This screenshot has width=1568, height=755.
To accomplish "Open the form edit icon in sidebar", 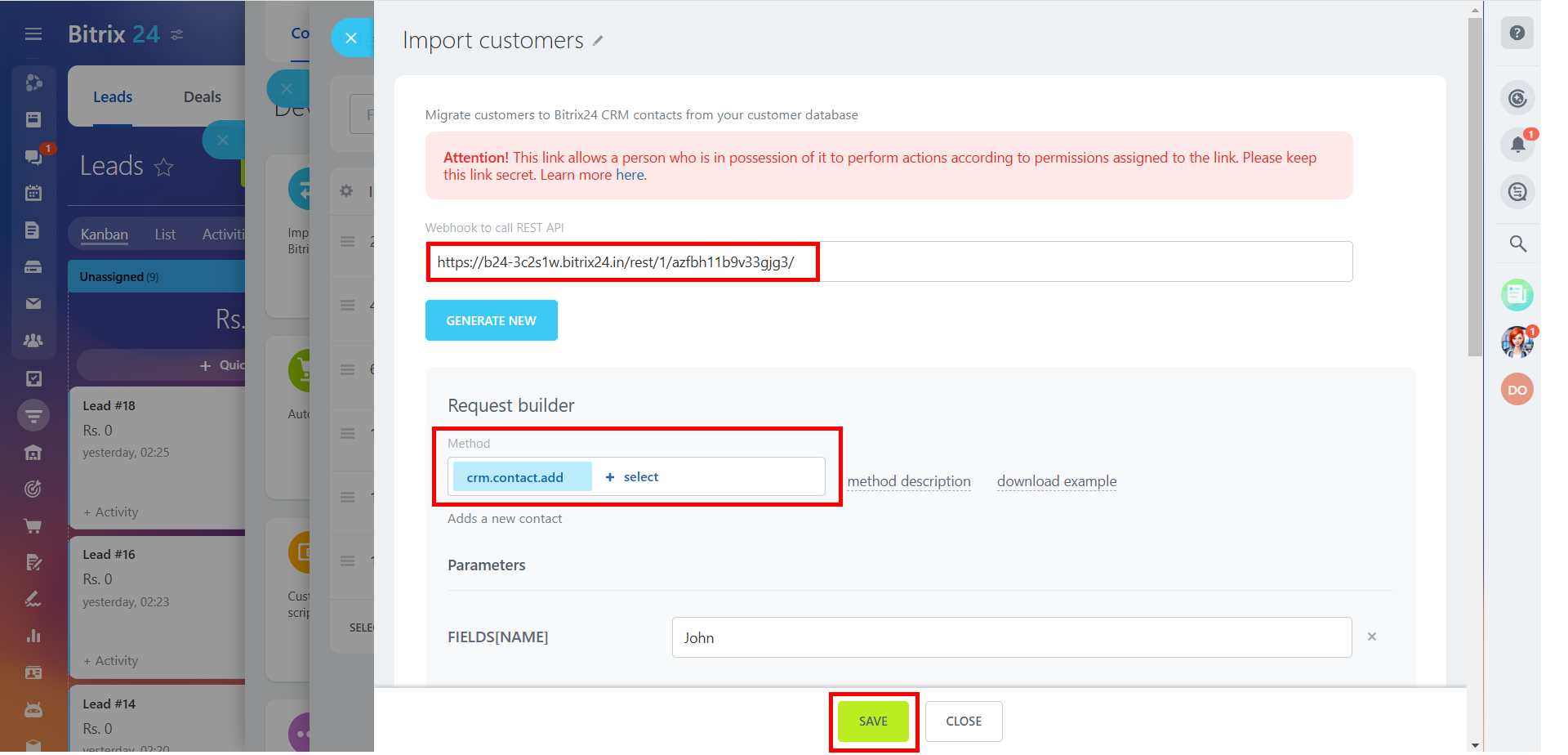I will click(x=33, y=562).
